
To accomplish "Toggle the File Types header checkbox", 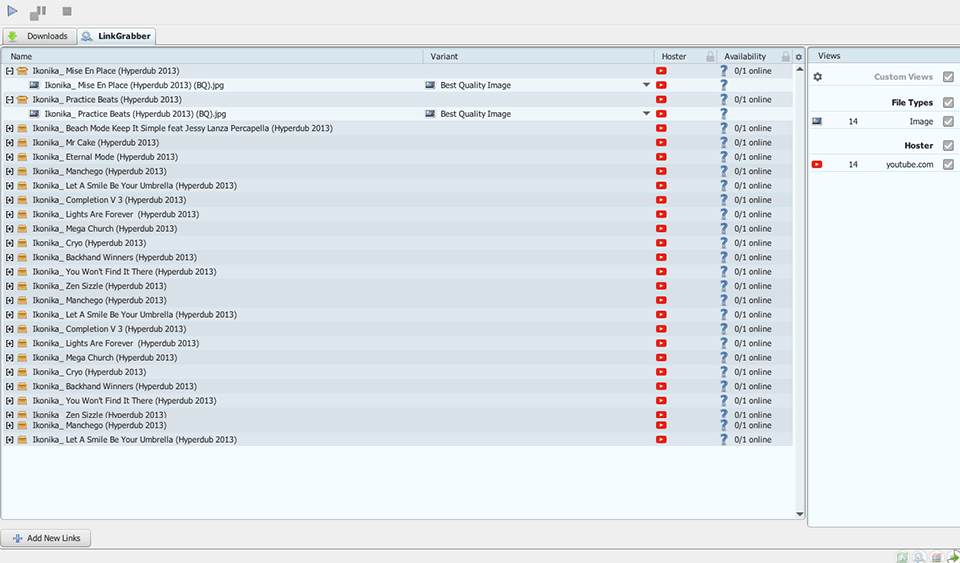I will (948, 103).
